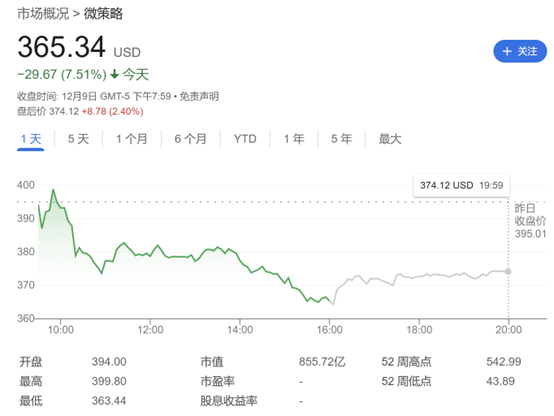The image size is (554, 416).
Task: Click the morning peak near 400 on chart
Action: 53,190
